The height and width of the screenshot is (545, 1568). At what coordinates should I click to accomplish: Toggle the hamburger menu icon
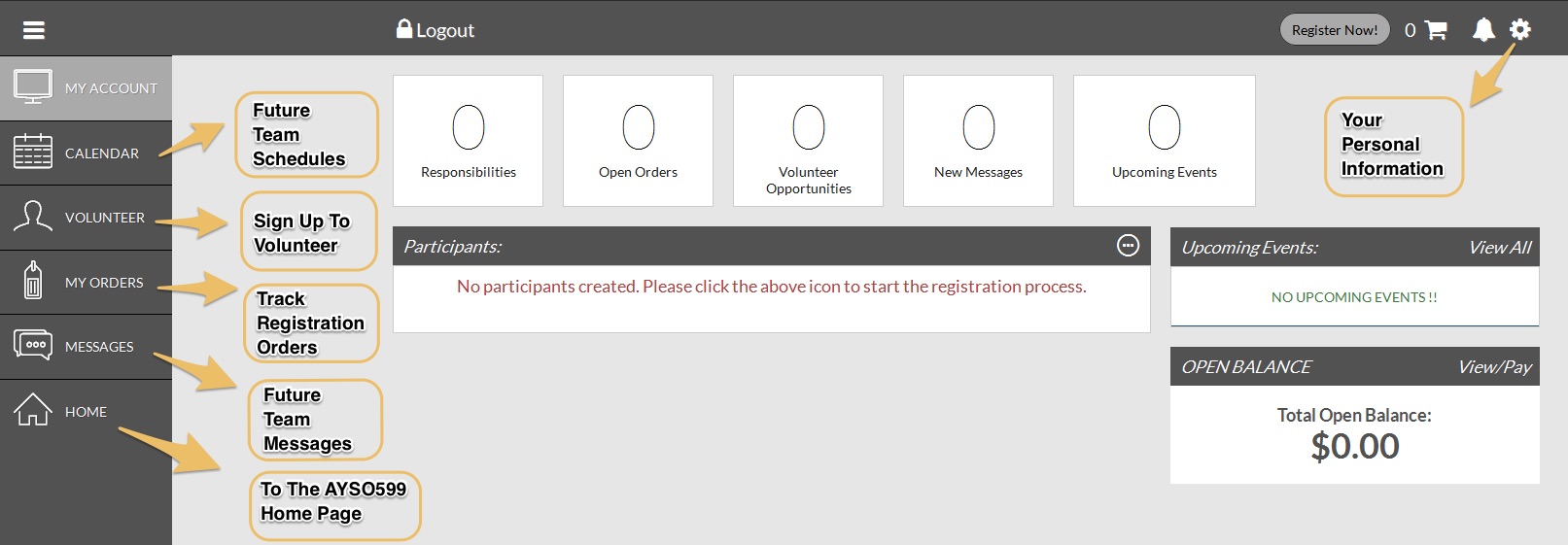point(34,30)
